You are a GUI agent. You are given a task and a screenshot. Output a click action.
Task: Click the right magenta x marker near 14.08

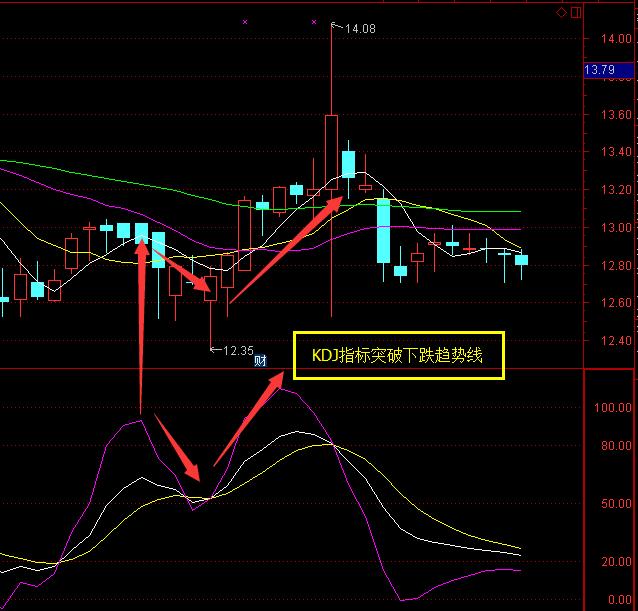[314, 21]
